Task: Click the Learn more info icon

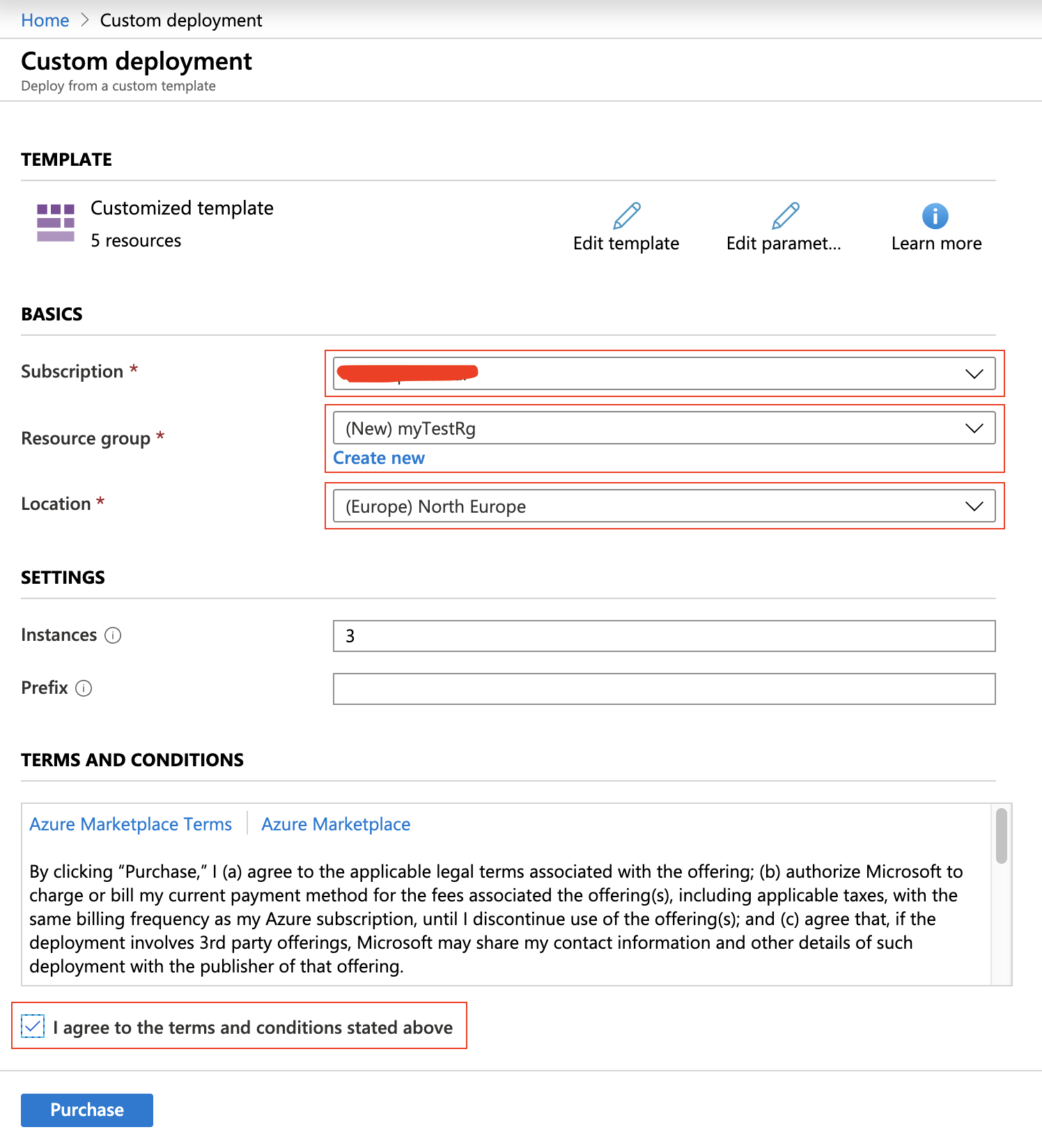Action: point(935,216)
